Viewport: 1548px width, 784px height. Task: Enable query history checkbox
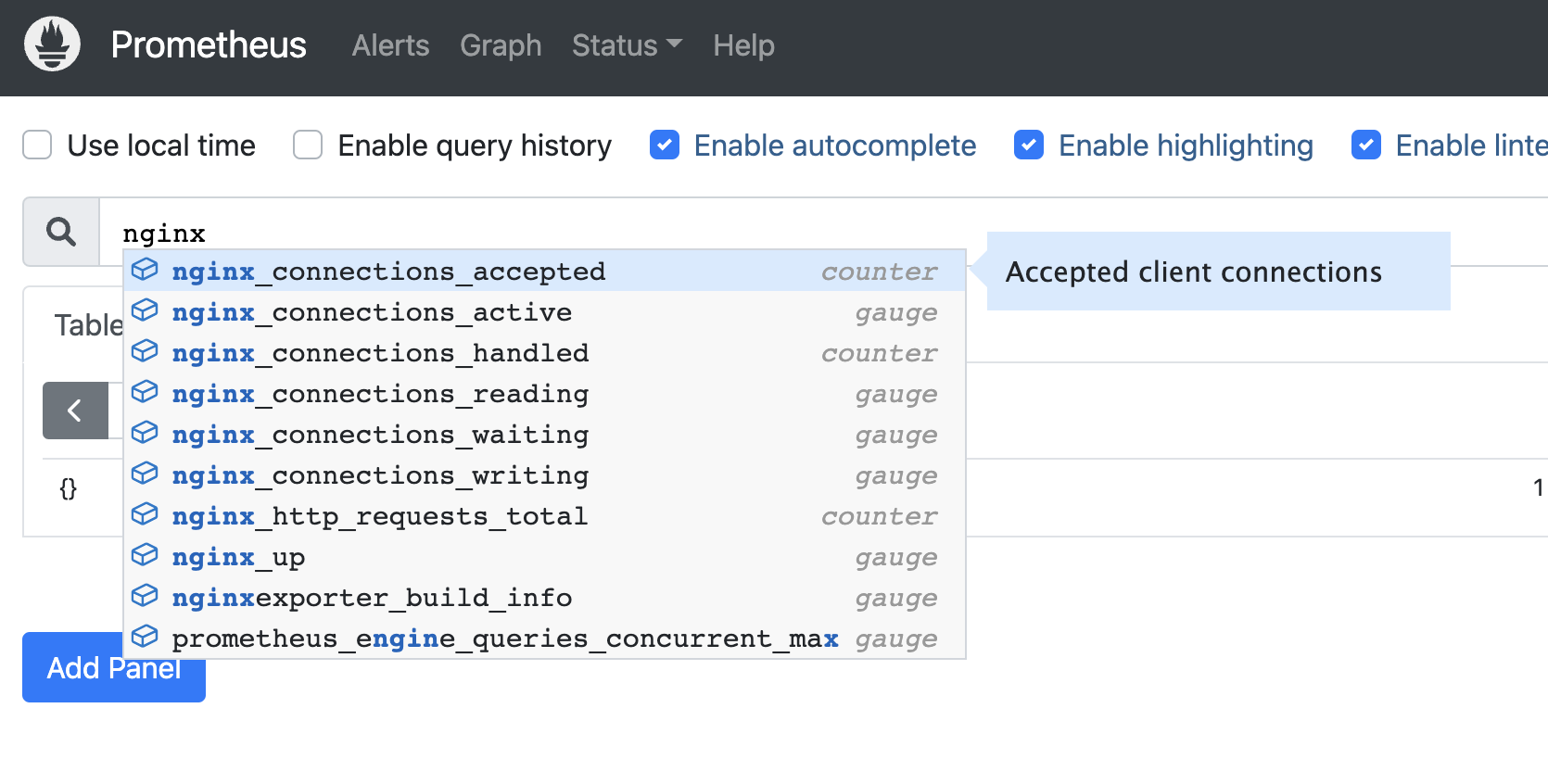[x=308, y=145]
